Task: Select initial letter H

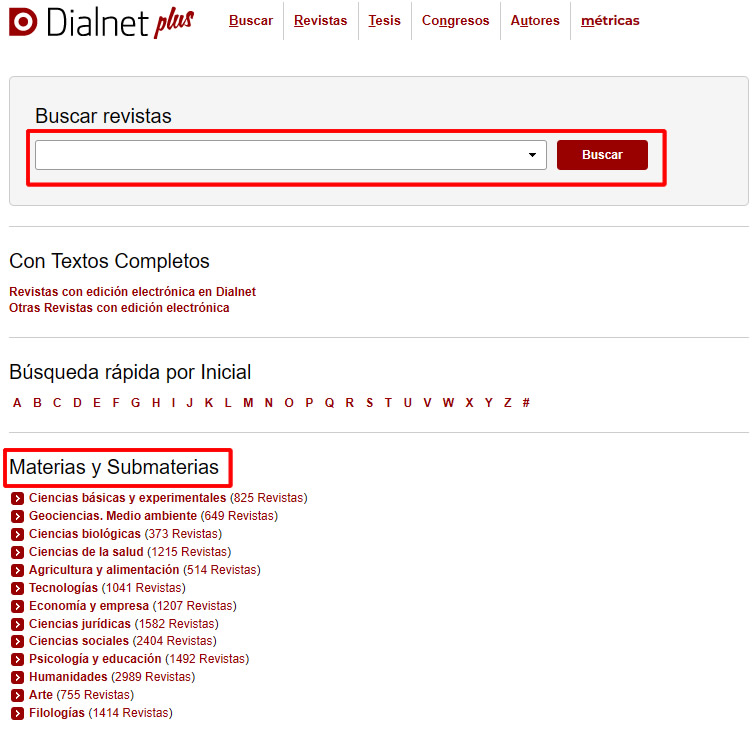Action: [156, 403]
